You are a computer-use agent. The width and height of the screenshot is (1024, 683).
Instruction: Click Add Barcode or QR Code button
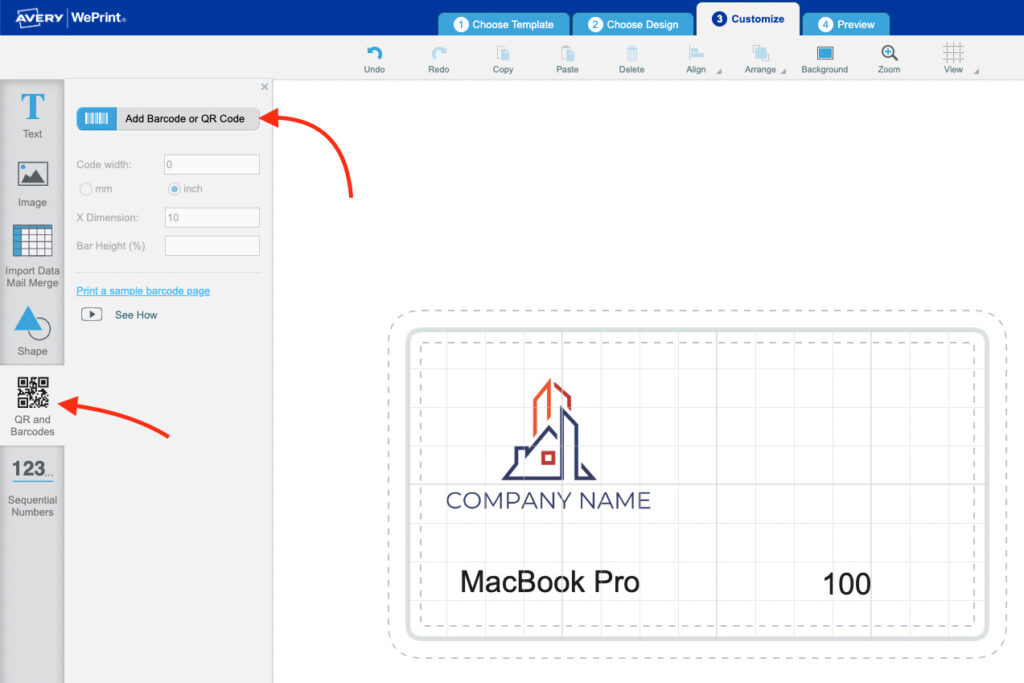168,119
